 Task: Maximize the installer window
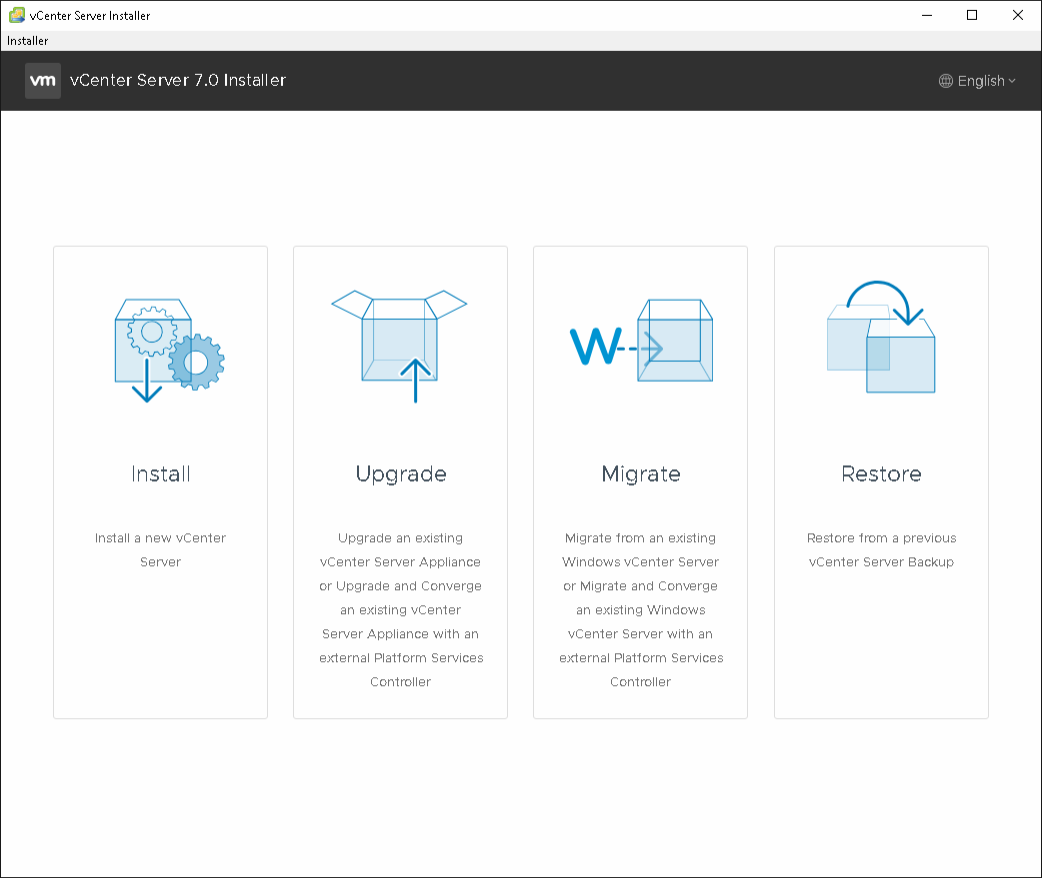click(972, 15)
